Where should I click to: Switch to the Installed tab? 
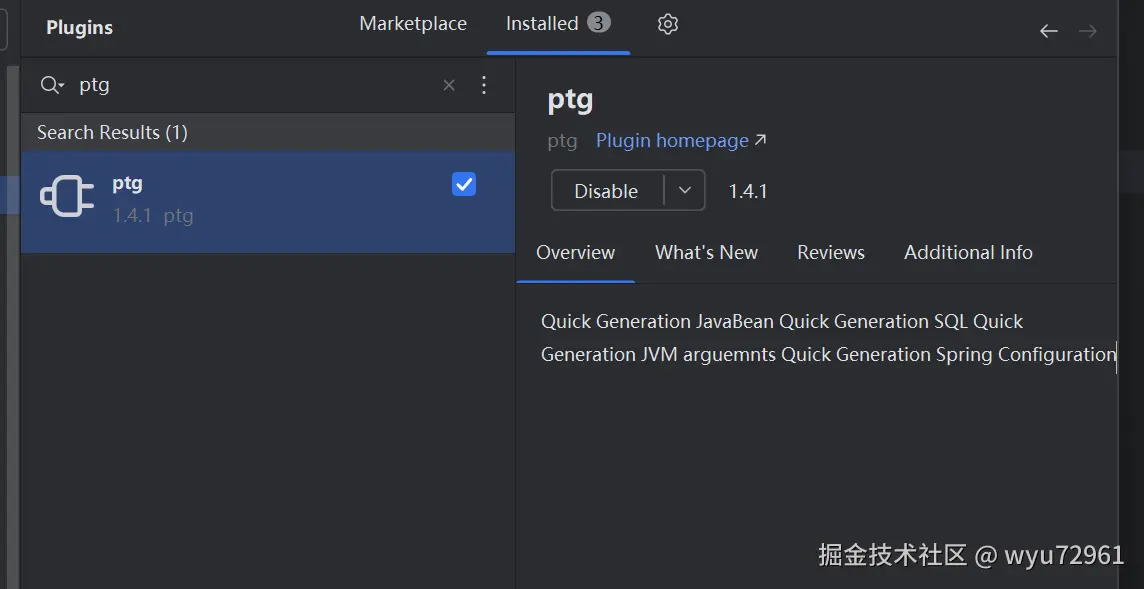coord(542,24)
